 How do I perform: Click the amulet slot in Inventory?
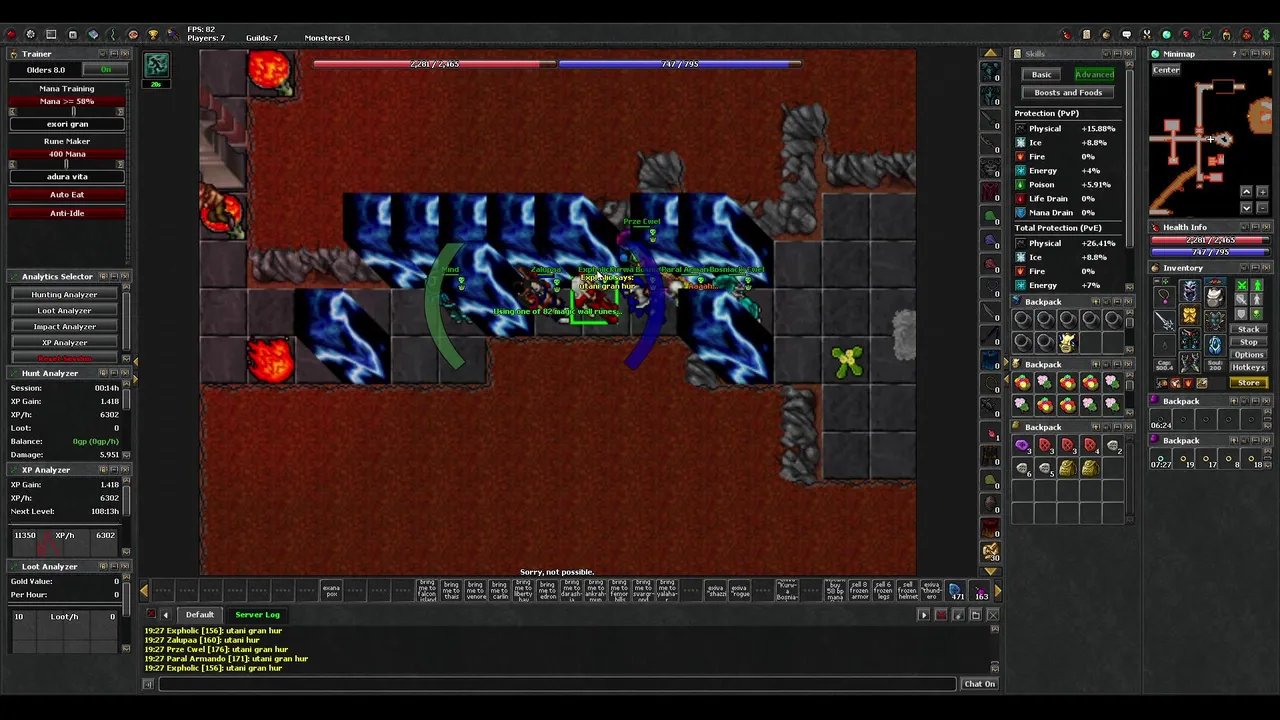click(1165, 297)
